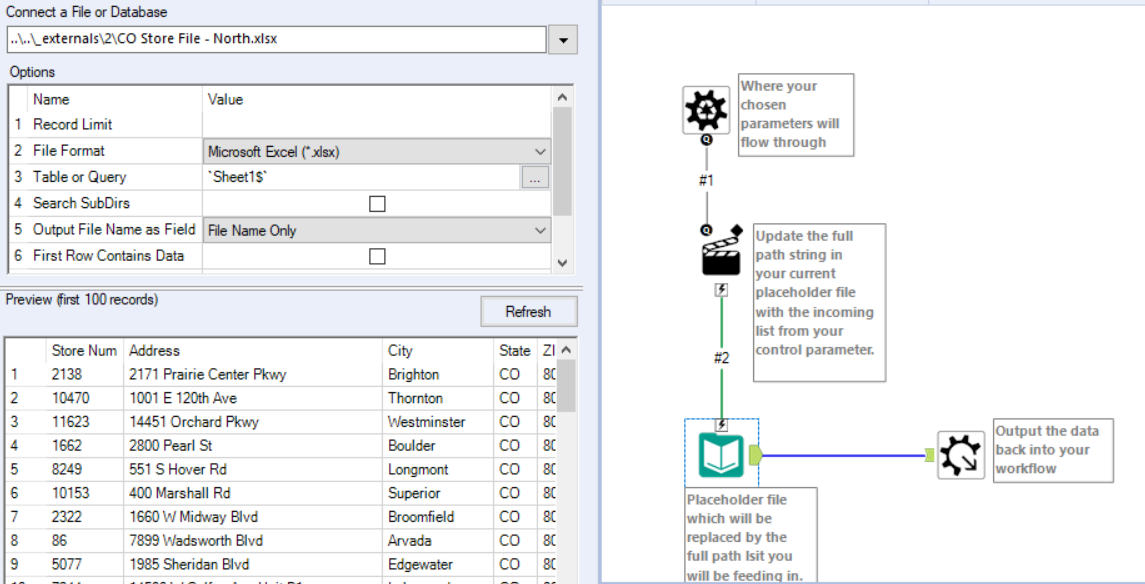This screenshot has width=1145, height=584.
Task: Click the Q input anchor on the Action tool
Action: tap(706, 229)
